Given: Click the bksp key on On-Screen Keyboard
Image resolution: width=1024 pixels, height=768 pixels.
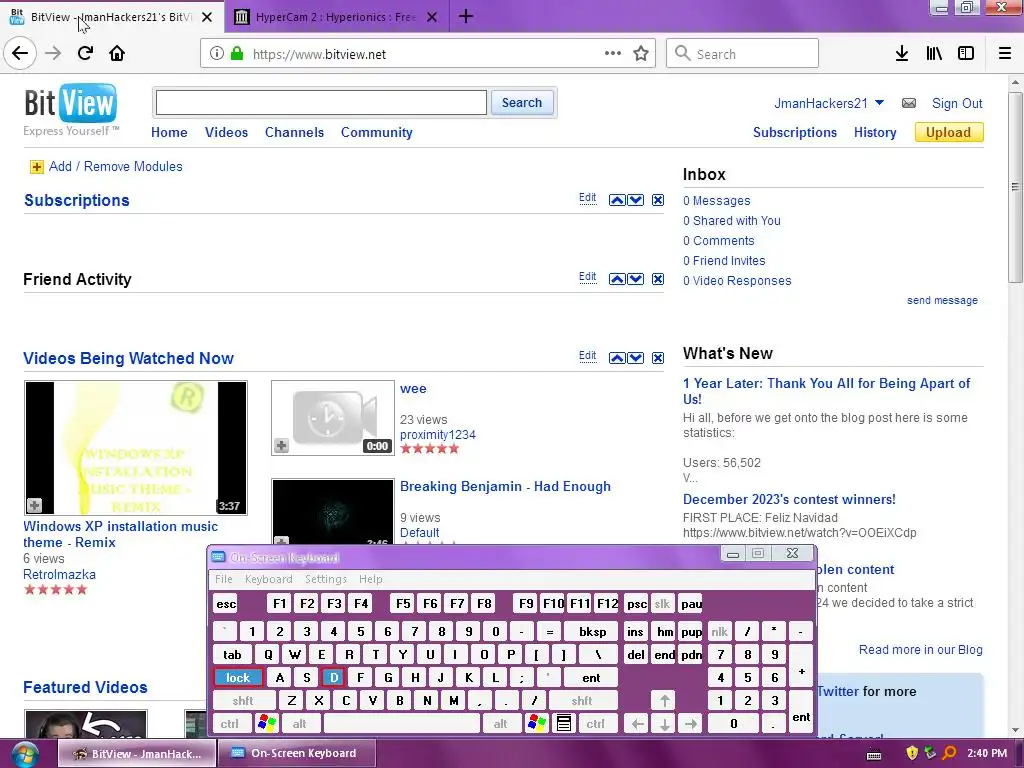Looking at the screenshot, I should point(593,632).
